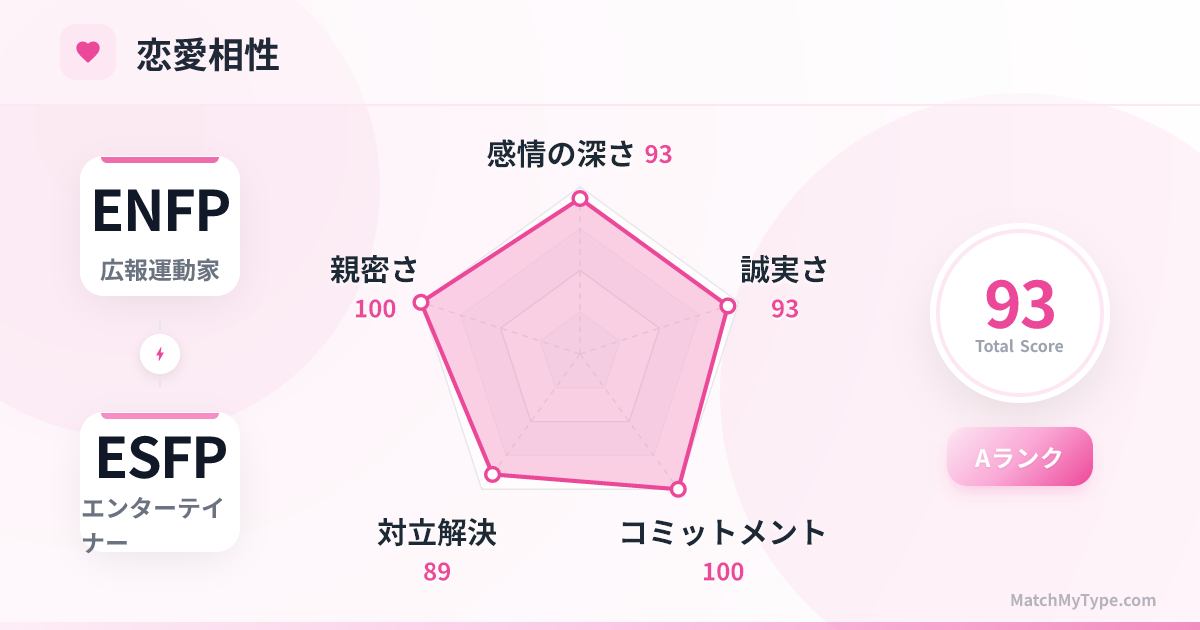Viewport: 1200px width, 630px height.
Task: Click the 広報運動家 subtitle text
Action: tap(160, 270)
